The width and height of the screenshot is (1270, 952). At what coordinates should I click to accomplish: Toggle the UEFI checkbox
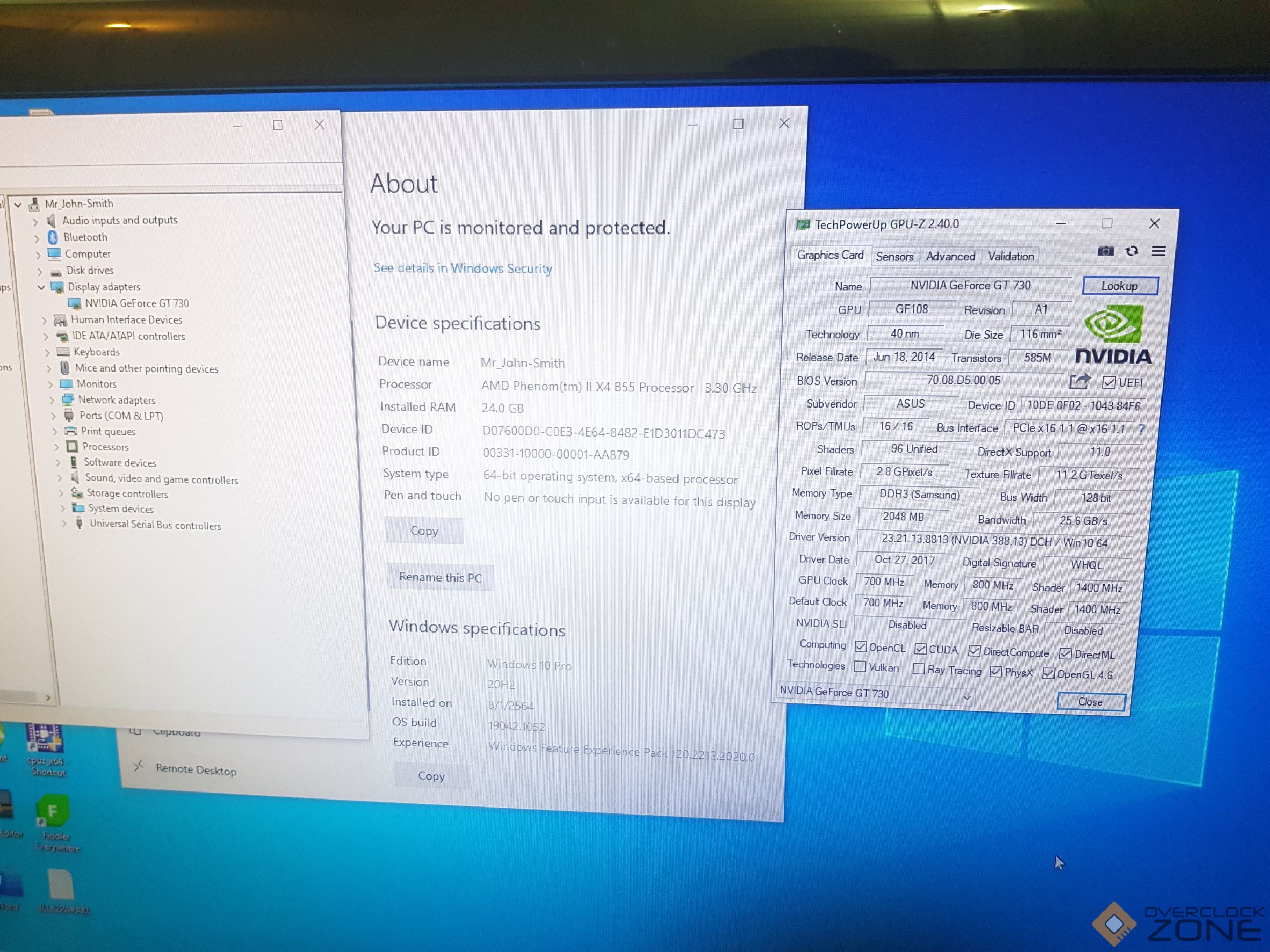1109,383
